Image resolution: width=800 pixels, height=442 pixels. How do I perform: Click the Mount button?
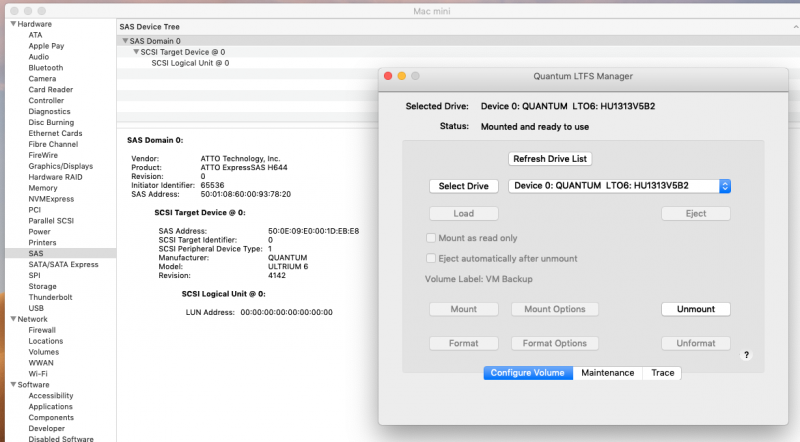464,309
